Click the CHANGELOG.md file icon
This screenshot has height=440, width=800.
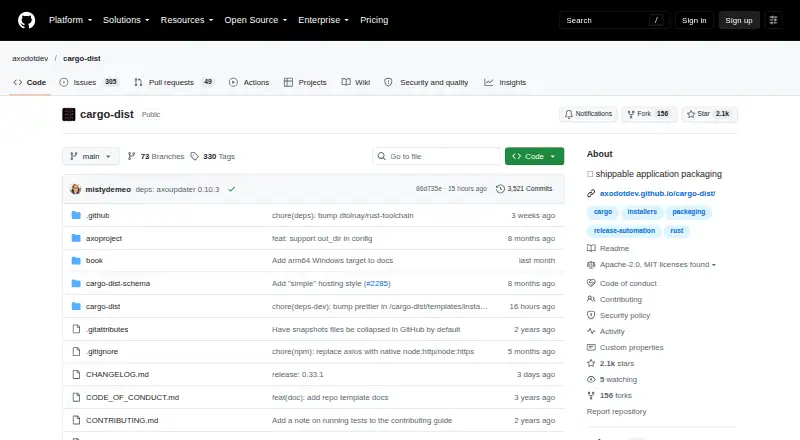click(x=76, y=374)
